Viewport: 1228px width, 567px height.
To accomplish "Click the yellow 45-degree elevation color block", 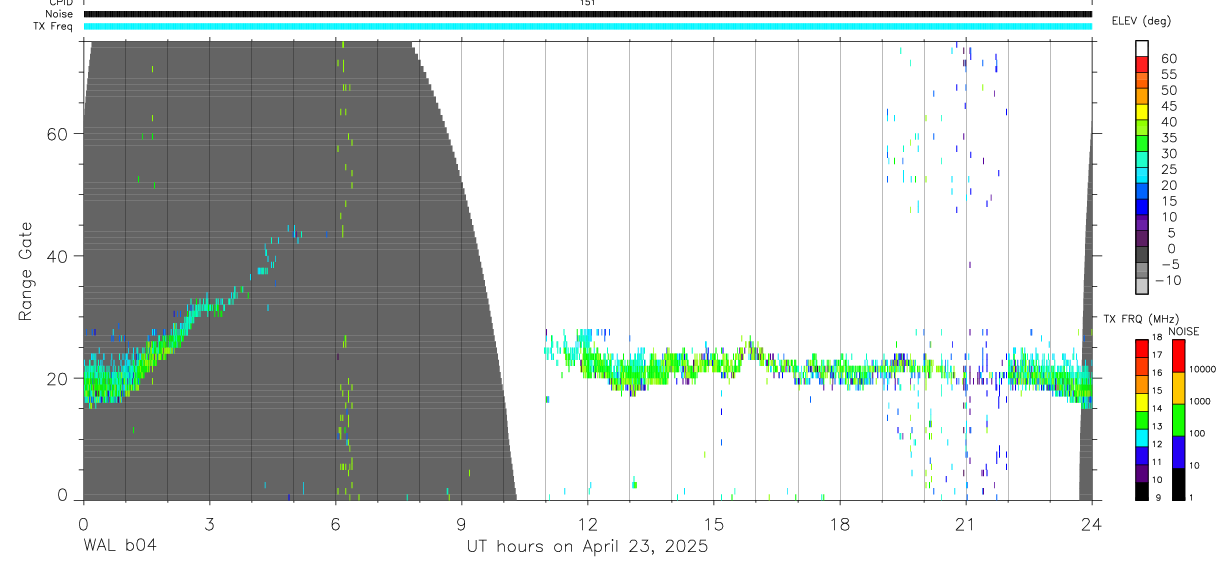I will [x=1142, y=113].
